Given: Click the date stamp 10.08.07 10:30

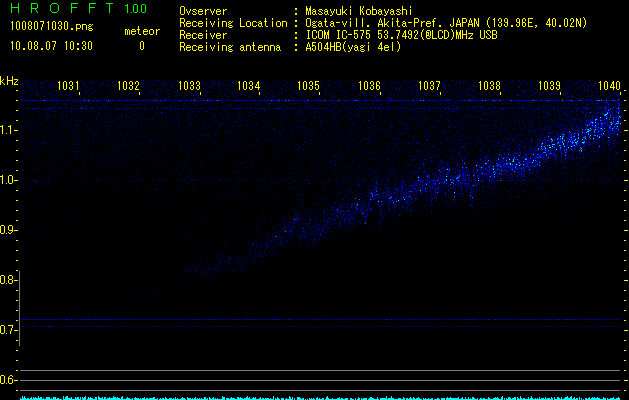Looking at the screenshot, I should pos(51,46).
